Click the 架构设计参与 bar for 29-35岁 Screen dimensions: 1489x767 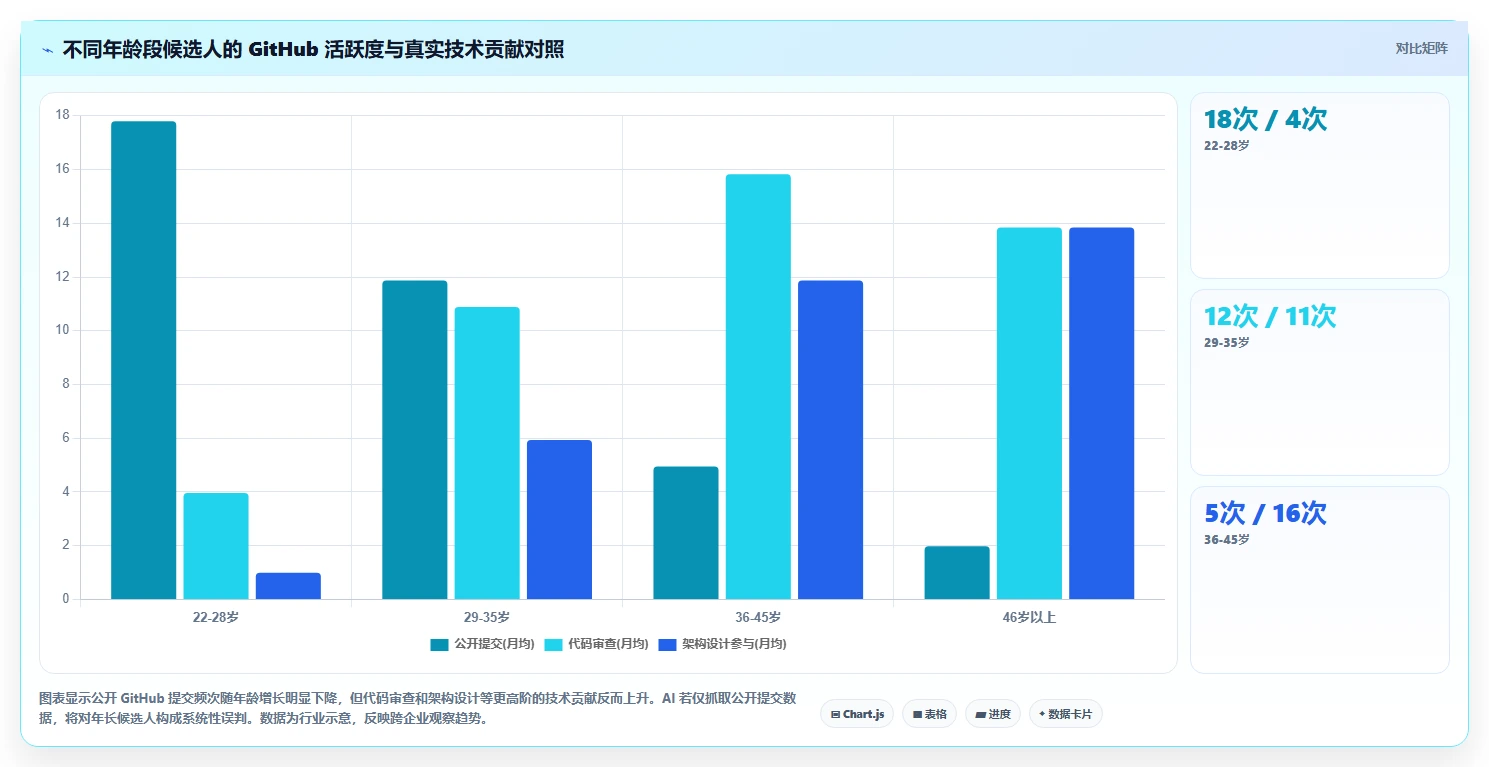coord(559,520)
